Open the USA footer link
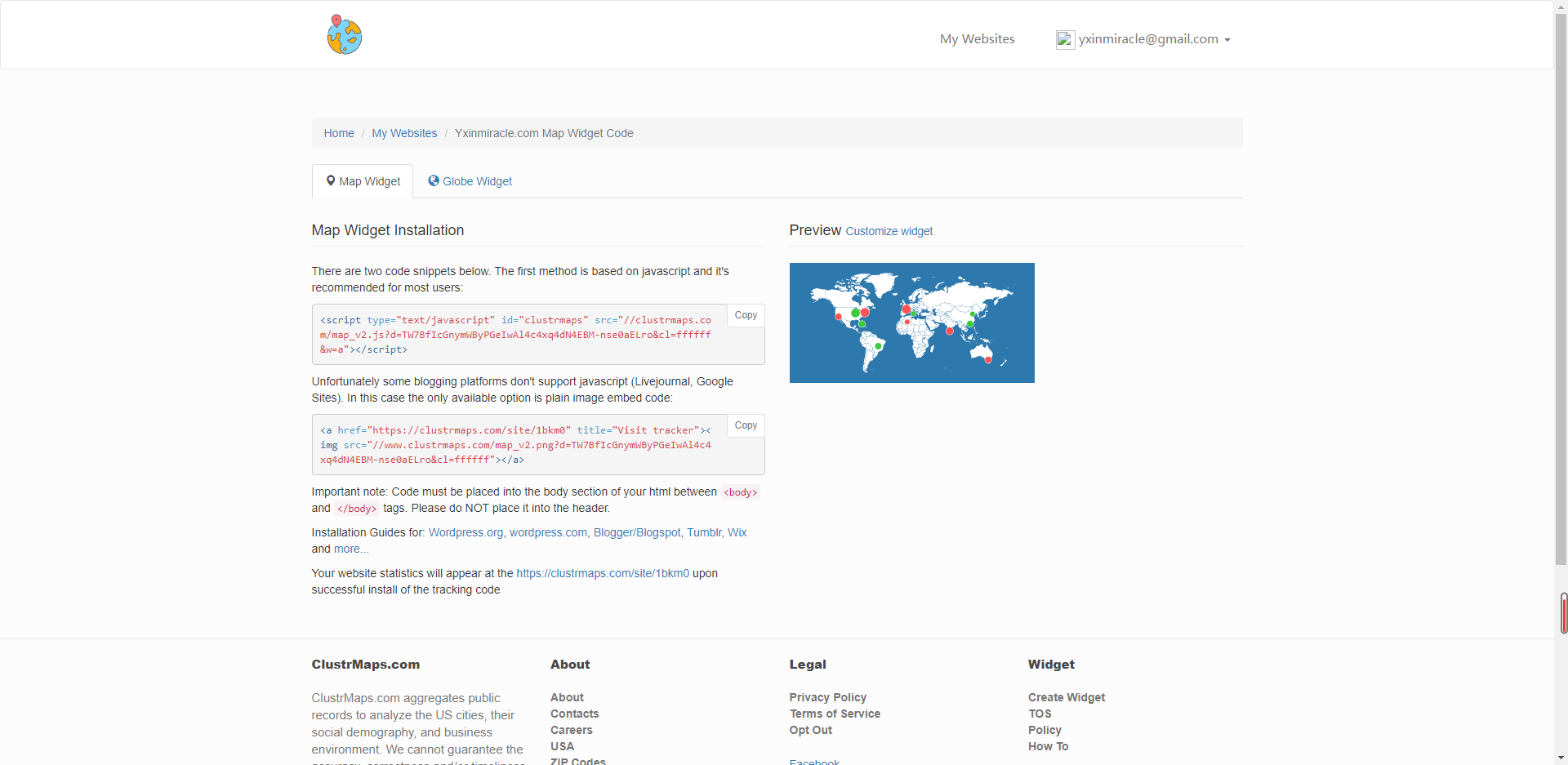This screenshot has width=1568, height=765. 562,746
